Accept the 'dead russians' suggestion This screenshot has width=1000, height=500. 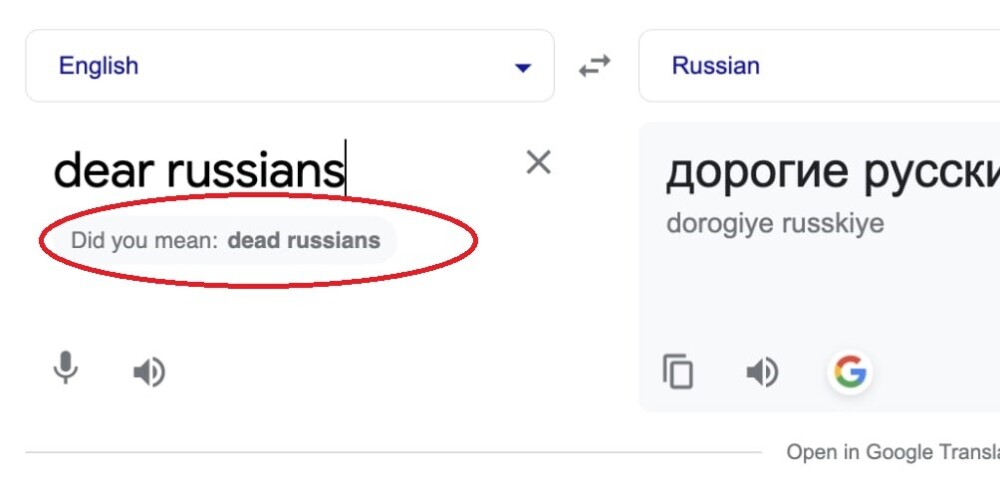point(304,240)
